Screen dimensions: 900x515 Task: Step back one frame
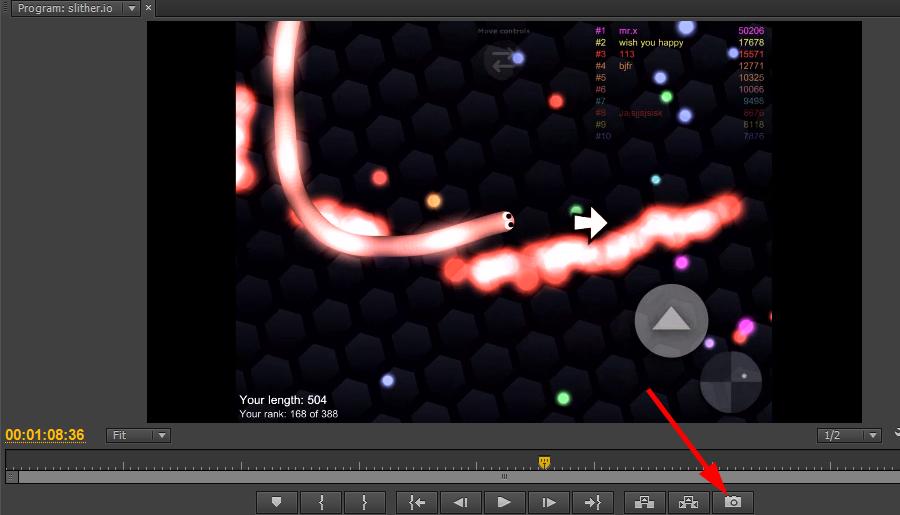click(x=461, y=503)
